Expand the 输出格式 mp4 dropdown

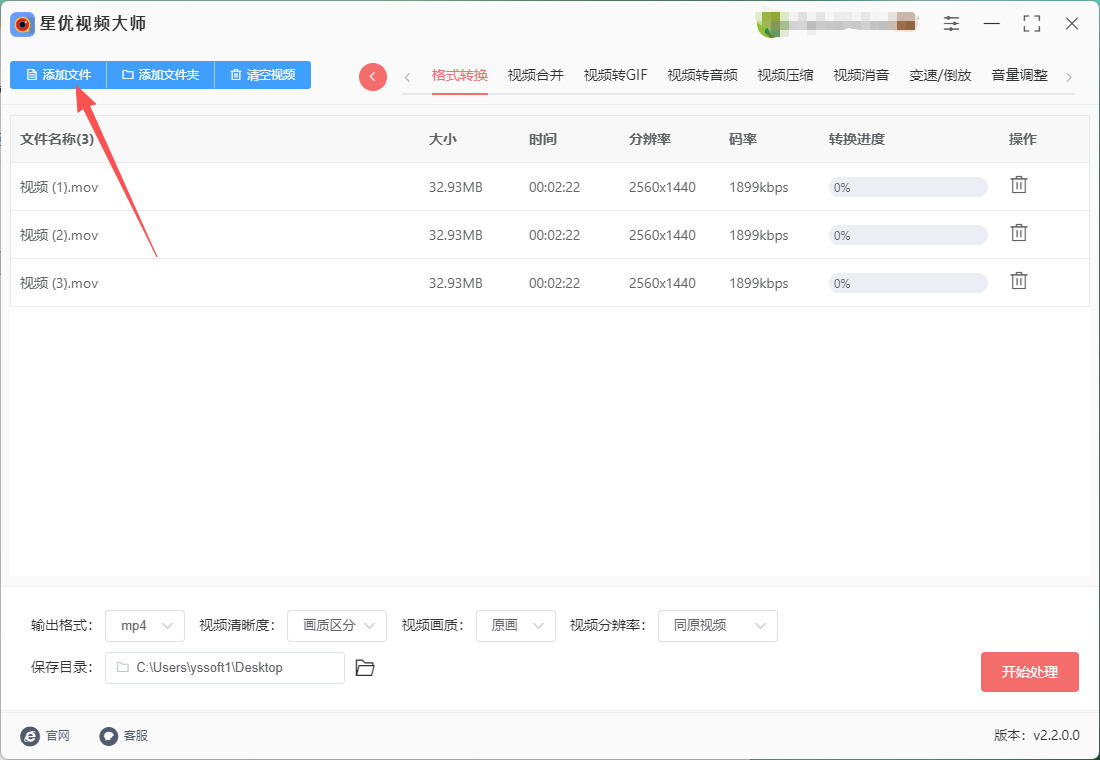click(145, 626)
